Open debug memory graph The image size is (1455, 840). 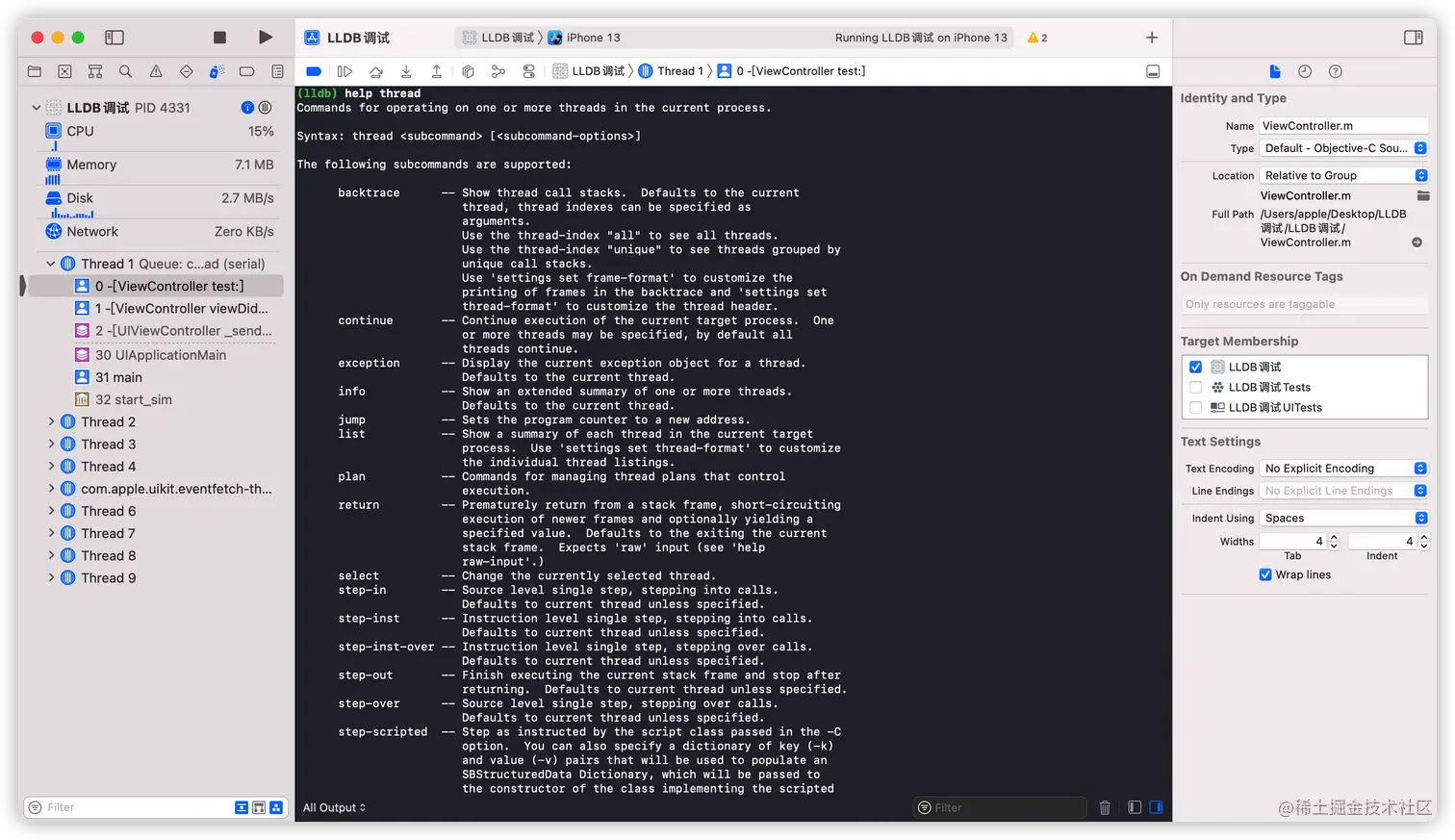[x=498, y=71]
